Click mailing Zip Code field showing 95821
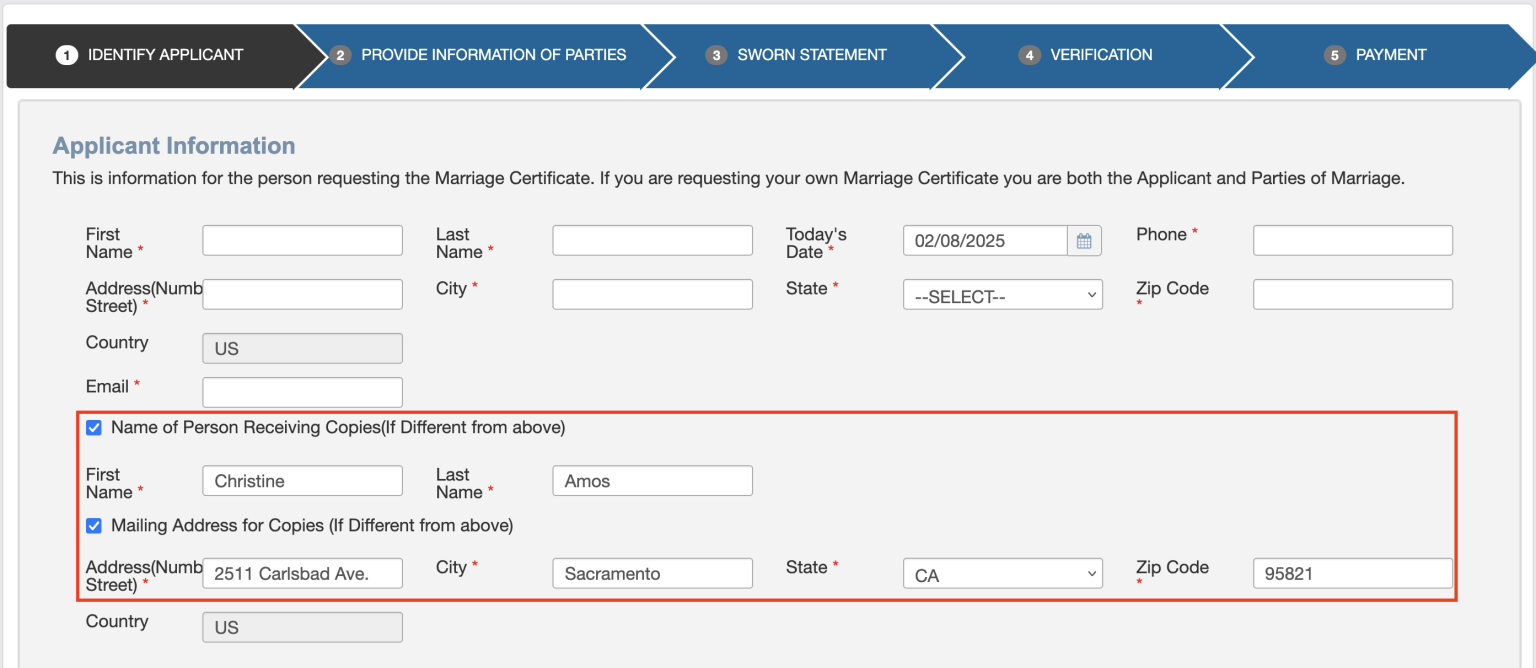 (1352, 574)
